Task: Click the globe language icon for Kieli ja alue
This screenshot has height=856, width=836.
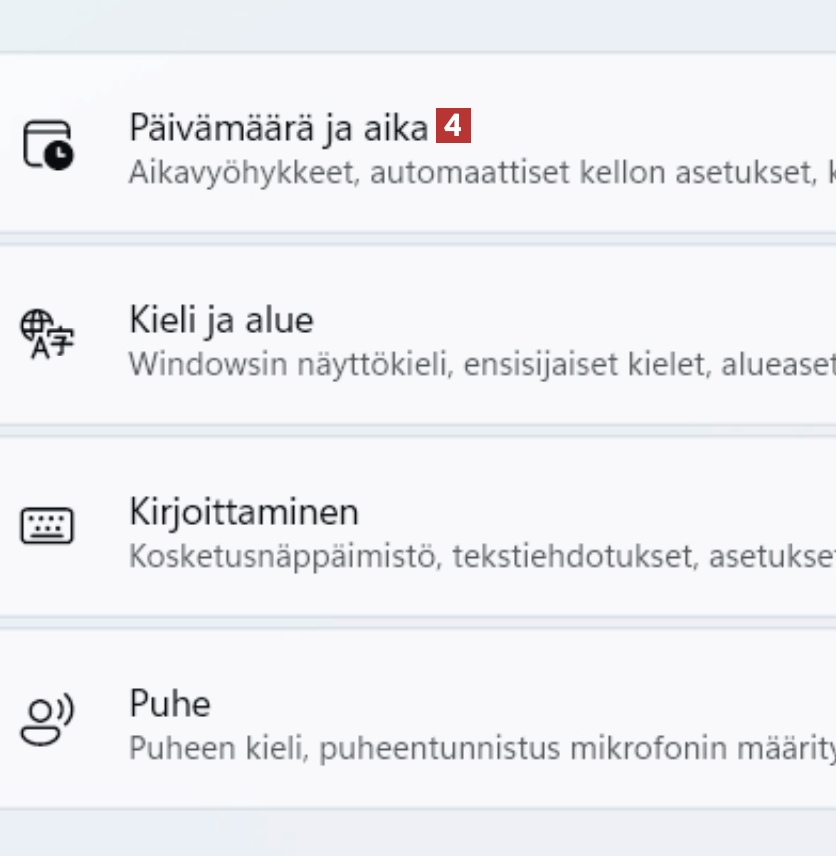Action: pyautogui.click(x=48, y=335)
